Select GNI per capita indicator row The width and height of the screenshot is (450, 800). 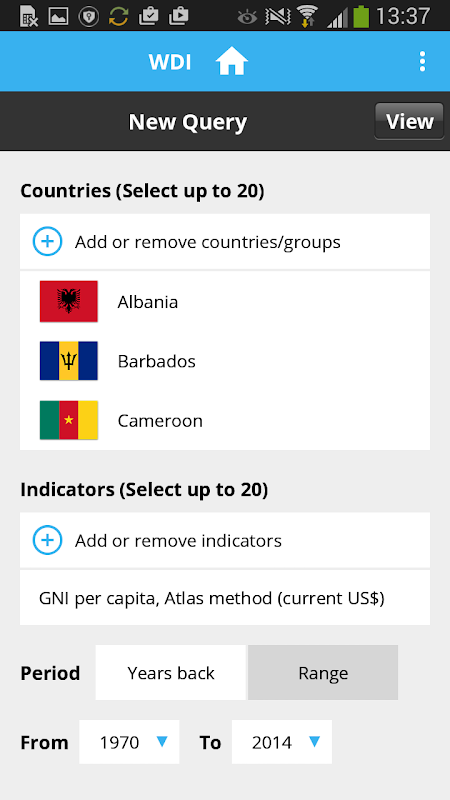pos(225,597)
